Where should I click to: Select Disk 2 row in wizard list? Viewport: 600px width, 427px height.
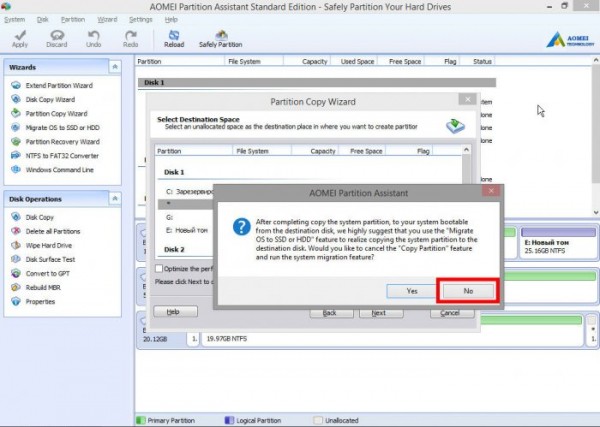tap(185, 249)
